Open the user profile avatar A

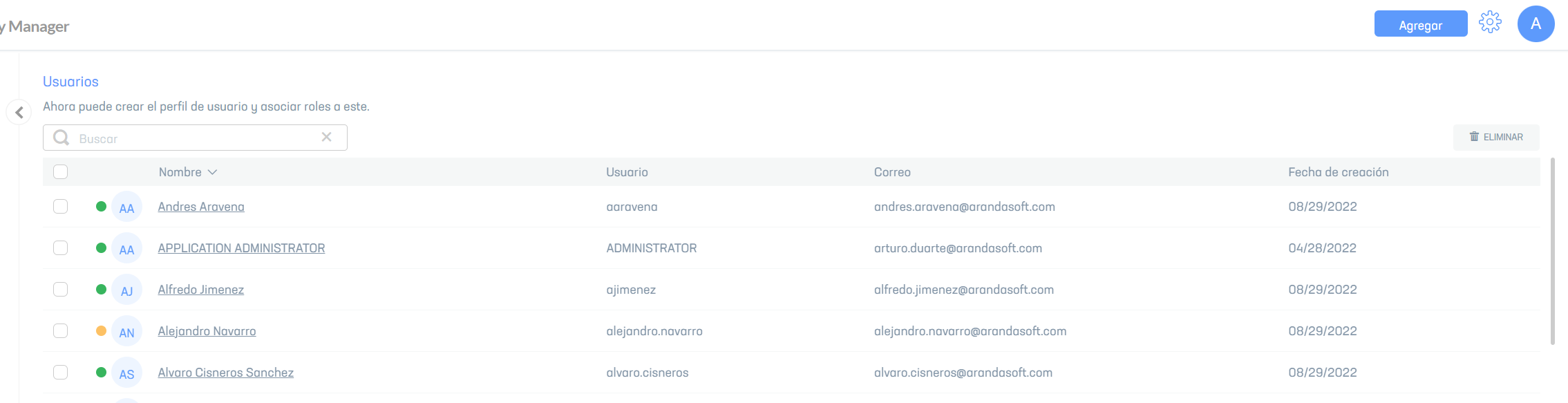click(x=1536, y=24)
